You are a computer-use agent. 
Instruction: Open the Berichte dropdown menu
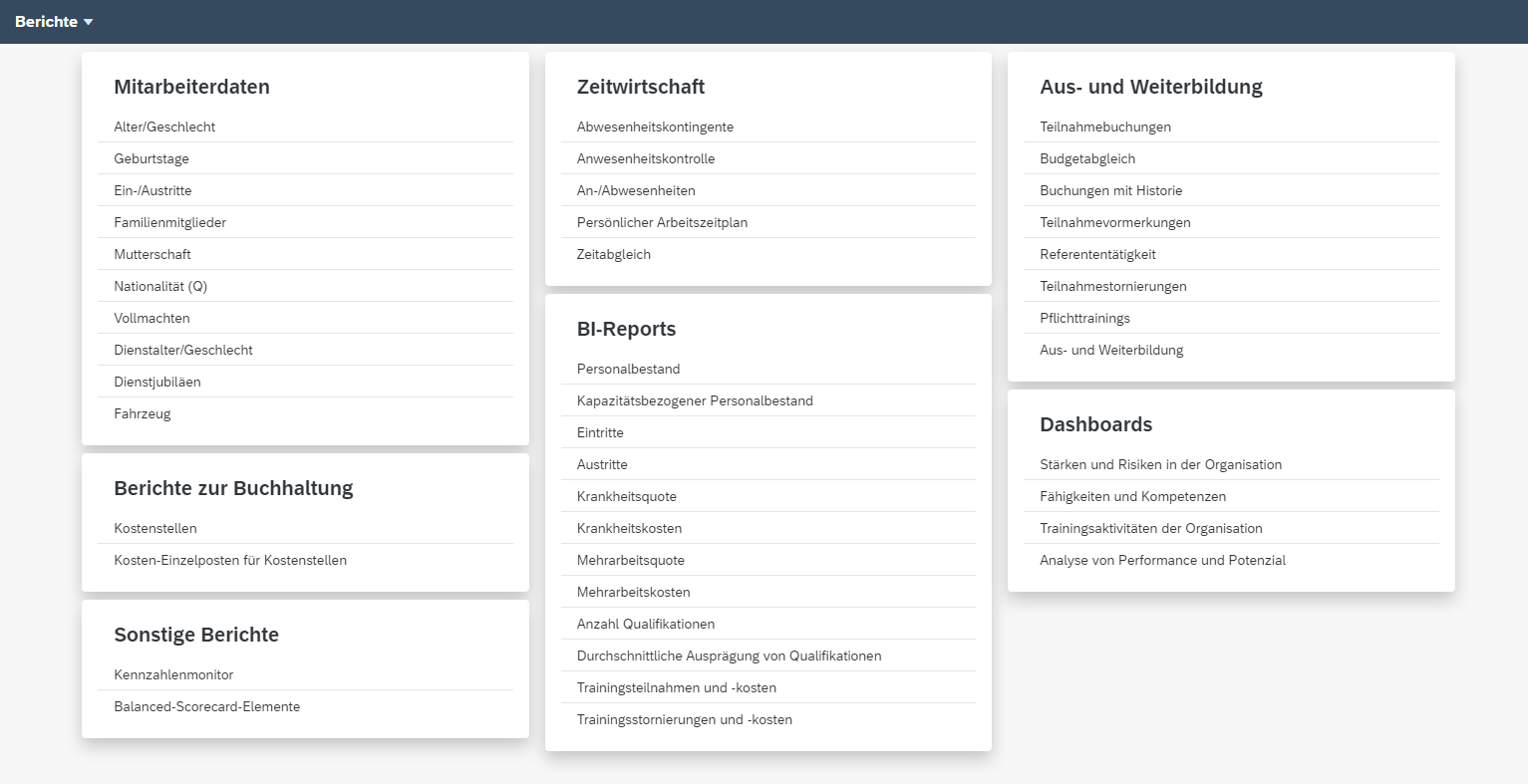(54, 22)
